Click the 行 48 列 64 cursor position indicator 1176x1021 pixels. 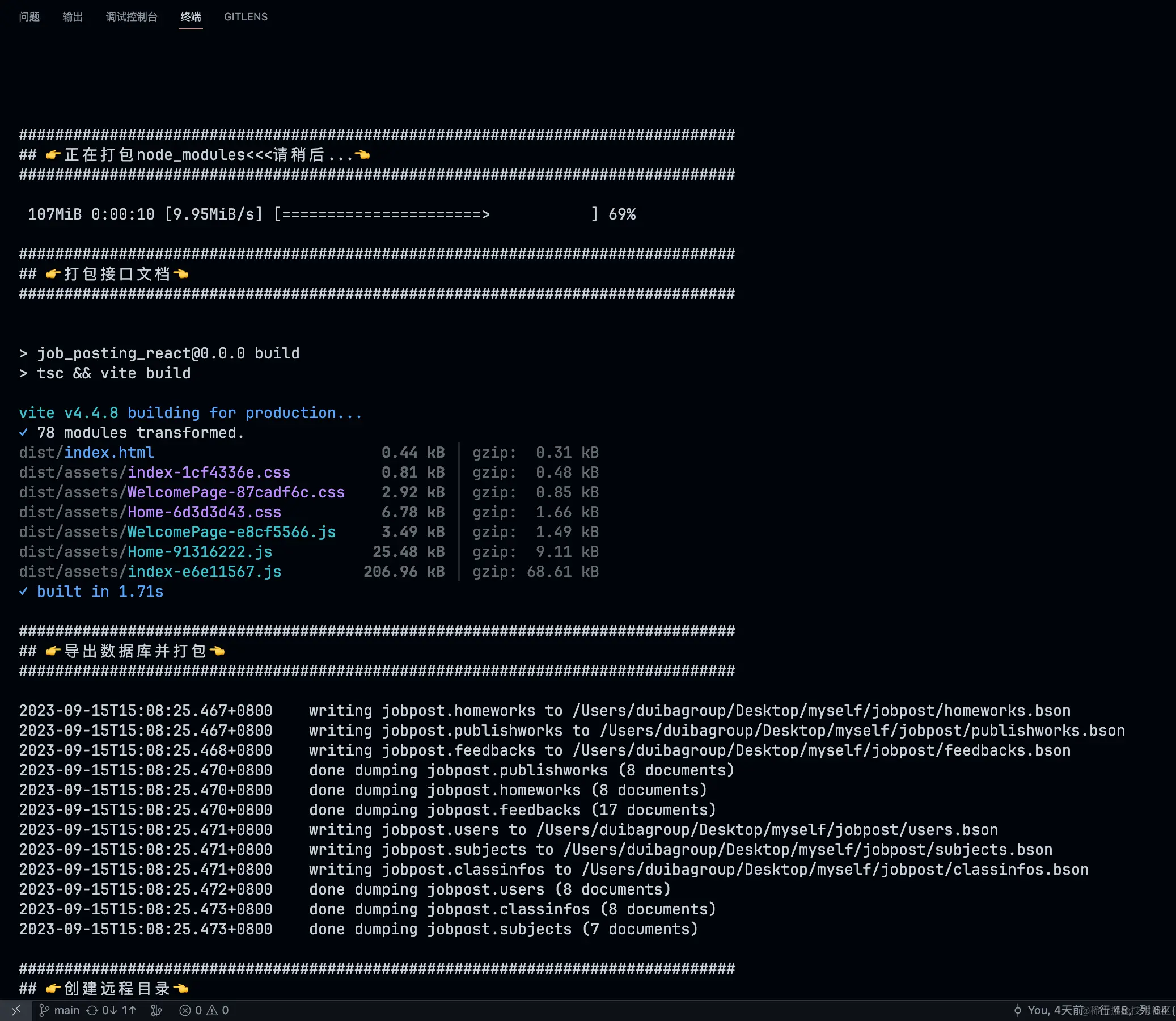[x=1133, y=1010]
